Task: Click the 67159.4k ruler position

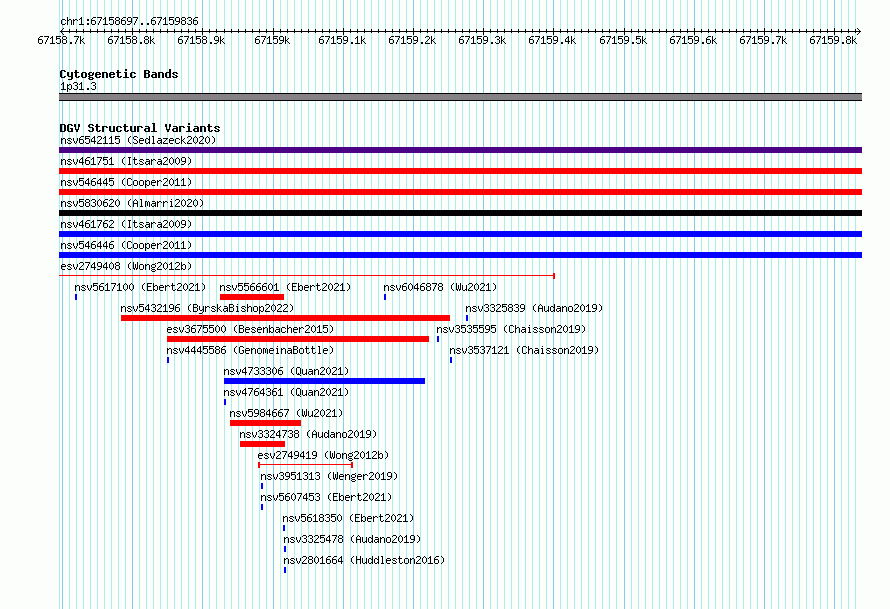Action: point(552,40)
